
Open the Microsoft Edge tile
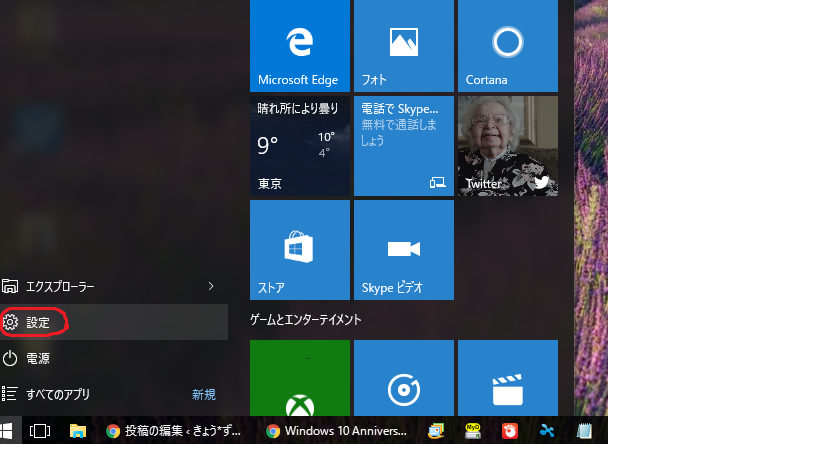[x=300, y=46]
